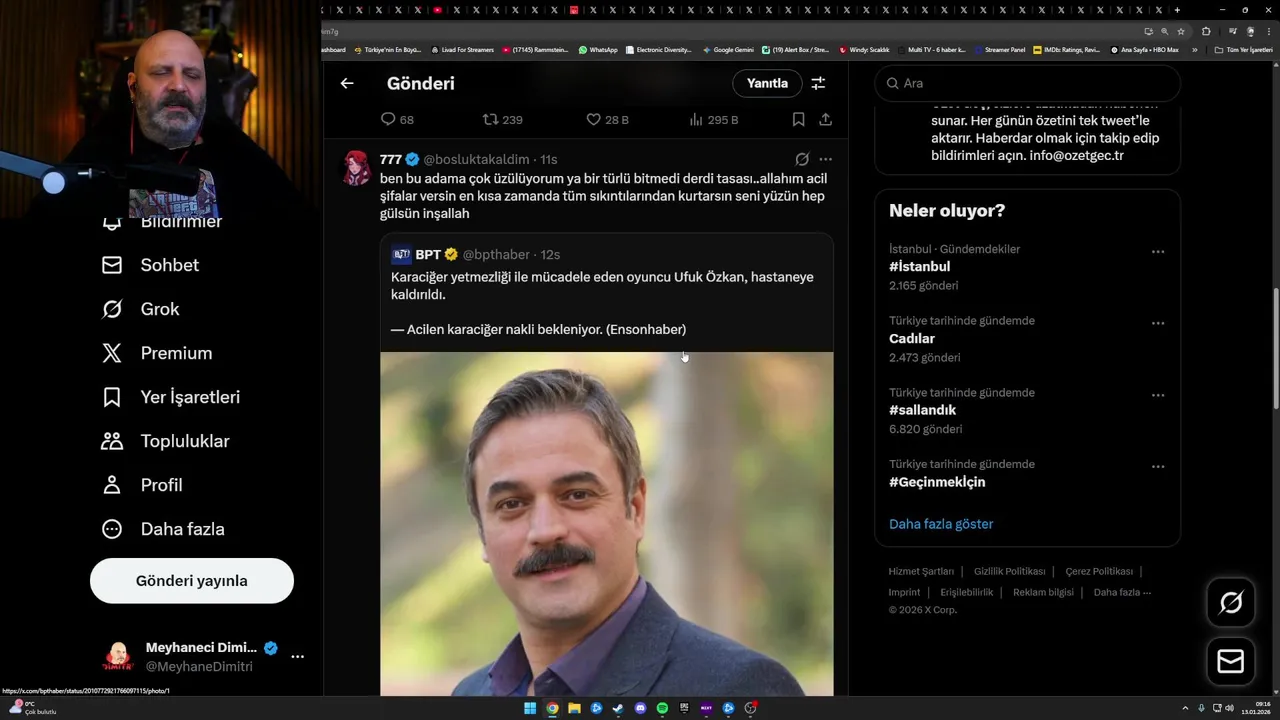Open Reklam bilgisi footer link

[1043, 592]
